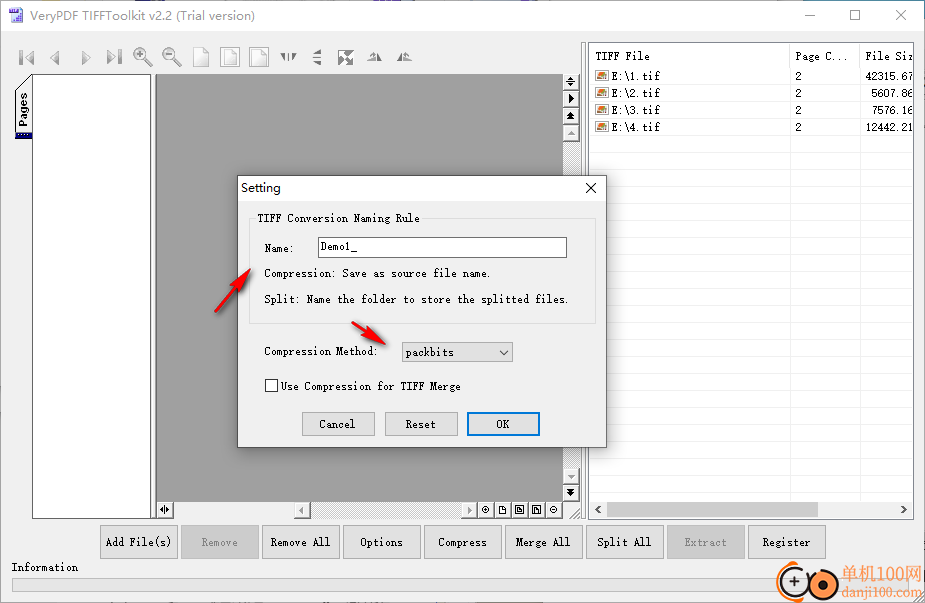
Task: Click the viewer horizontal right scroll arrow
Action: pyautogui.click(x=470, y=510)
